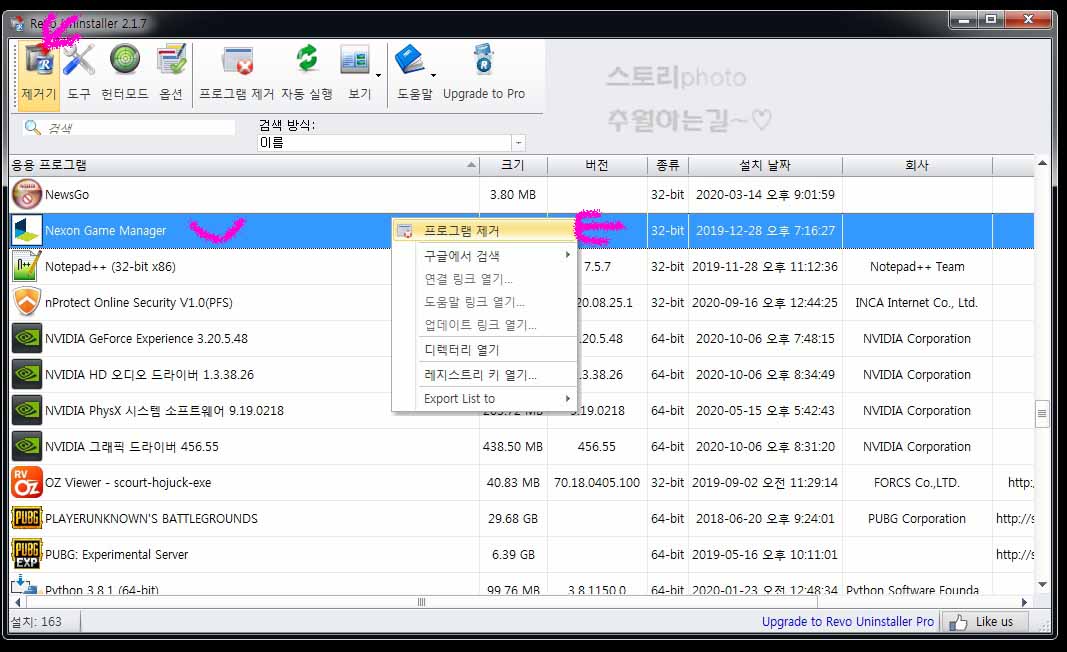Click the NVIDIA HD 오디오 드라이버 icon
Screen dimensions: 1067x652
tap(27, 375)
